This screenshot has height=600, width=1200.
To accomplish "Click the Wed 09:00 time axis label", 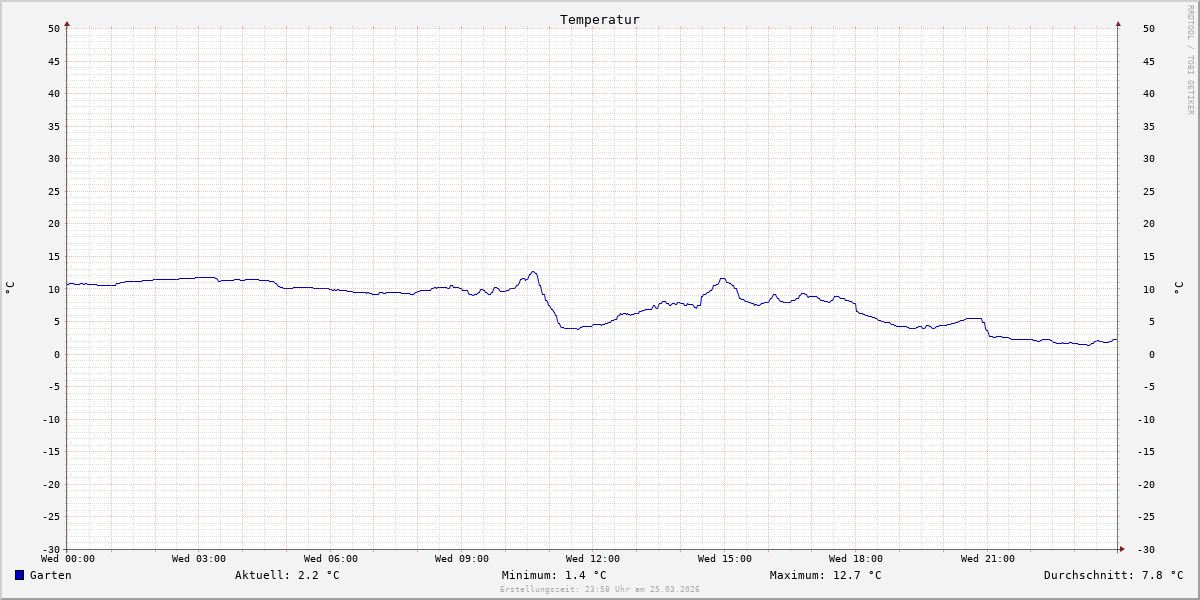I will pos(462,559).
